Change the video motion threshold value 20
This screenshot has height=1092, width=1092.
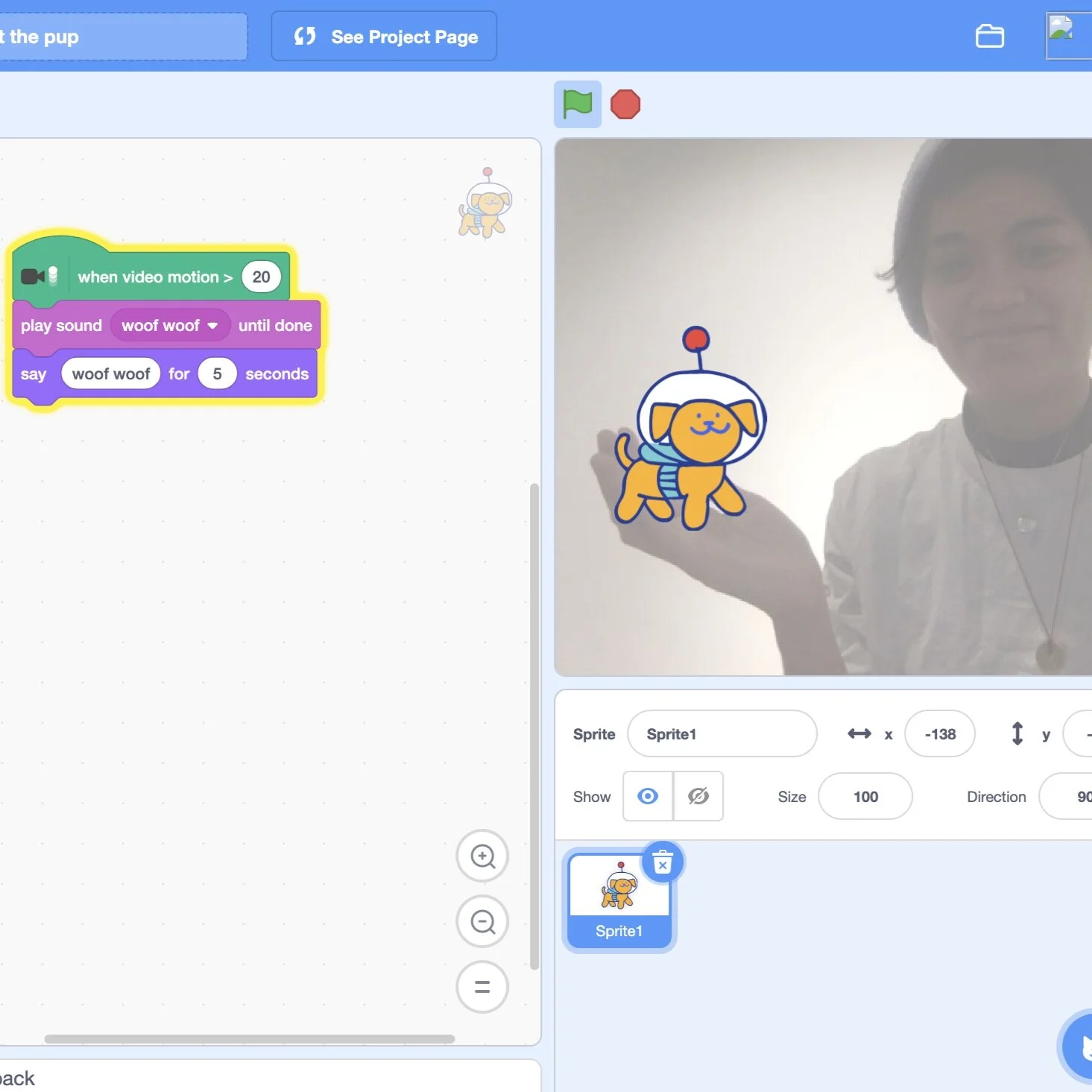(261, 276)
